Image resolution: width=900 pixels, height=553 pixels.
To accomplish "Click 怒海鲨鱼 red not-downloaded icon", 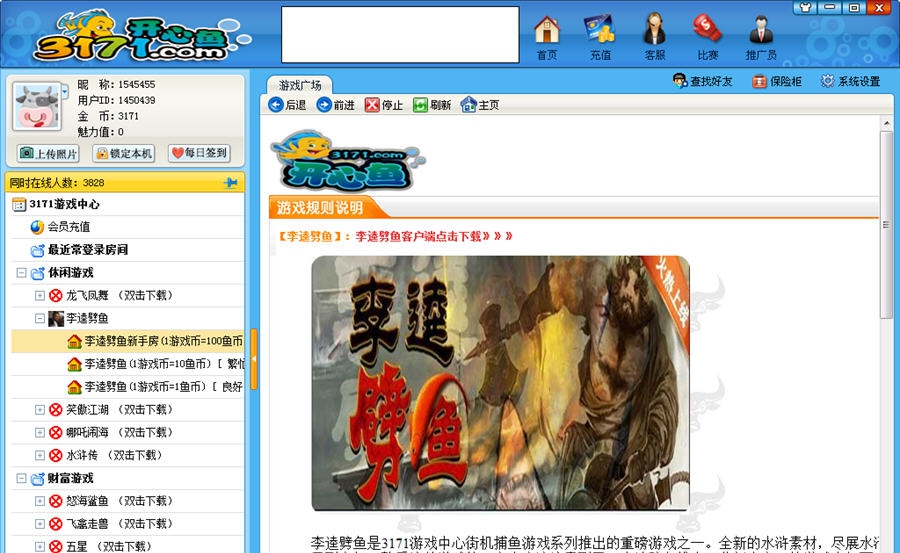I will pos(56,501).
